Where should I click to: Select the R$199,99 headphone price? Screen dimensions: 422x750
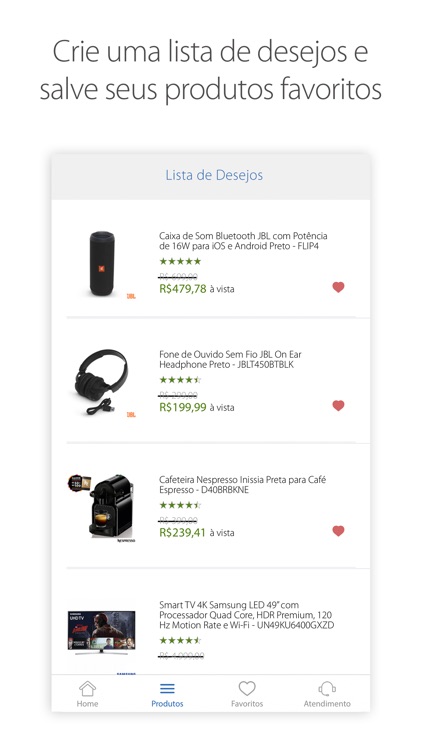(x=183, y=408)
